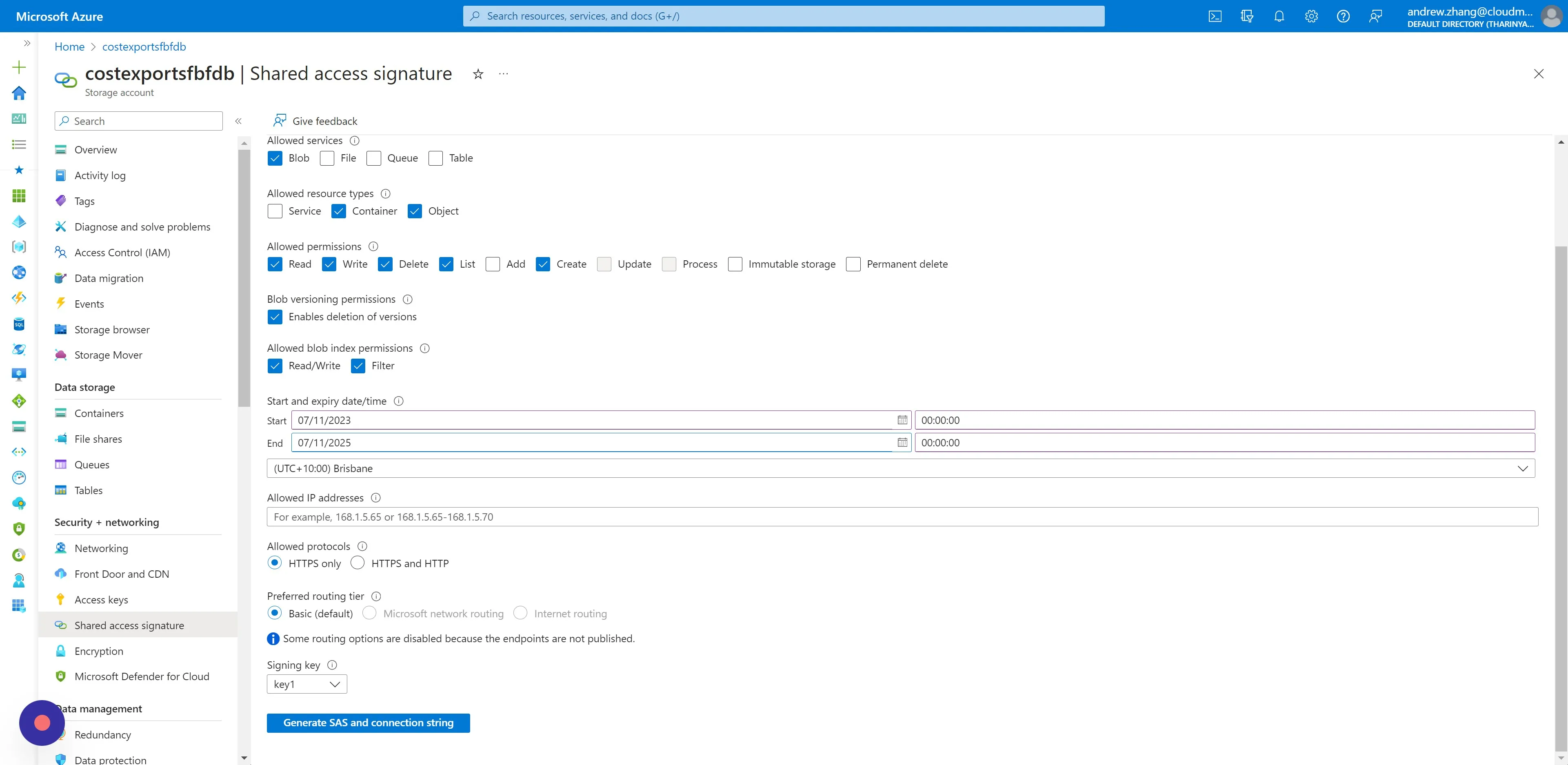Image resolution: width=1568 pixels, height=765 pixels.
Task: Go to Azure Home icon in sidebar
Action: pyautogui.click(x=19, y=93)
